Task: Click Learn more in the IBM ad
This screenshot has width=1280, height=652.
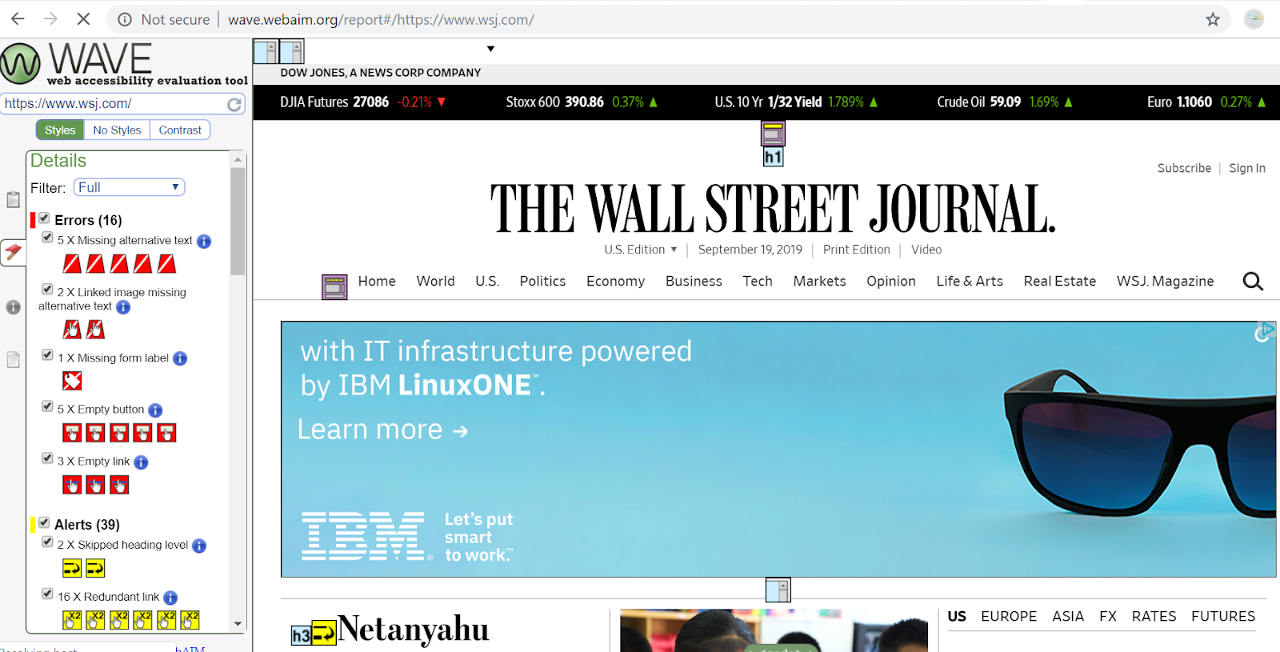Action: tap(383, 429)
